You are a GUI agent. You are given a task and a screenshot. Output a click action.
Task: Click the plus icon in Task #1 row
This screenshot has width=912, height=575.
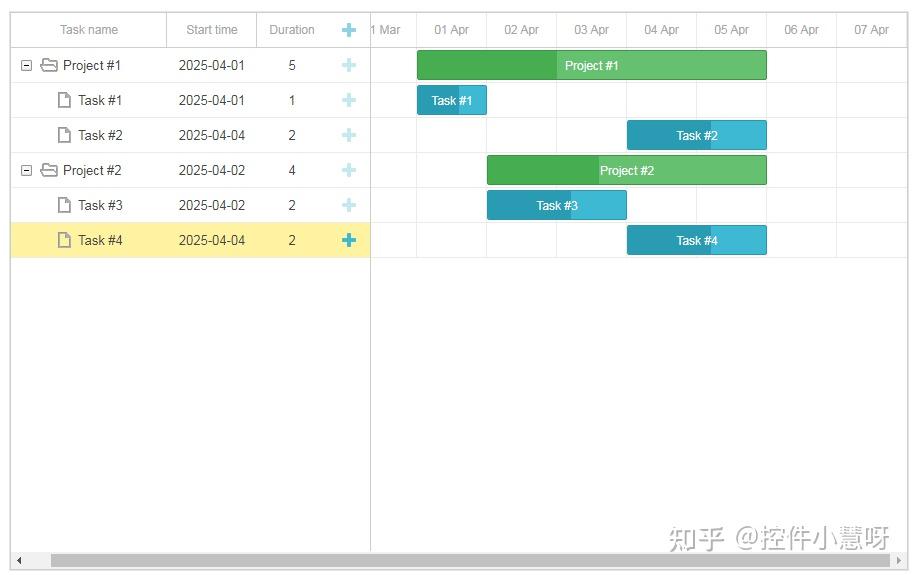coord(348,100)
